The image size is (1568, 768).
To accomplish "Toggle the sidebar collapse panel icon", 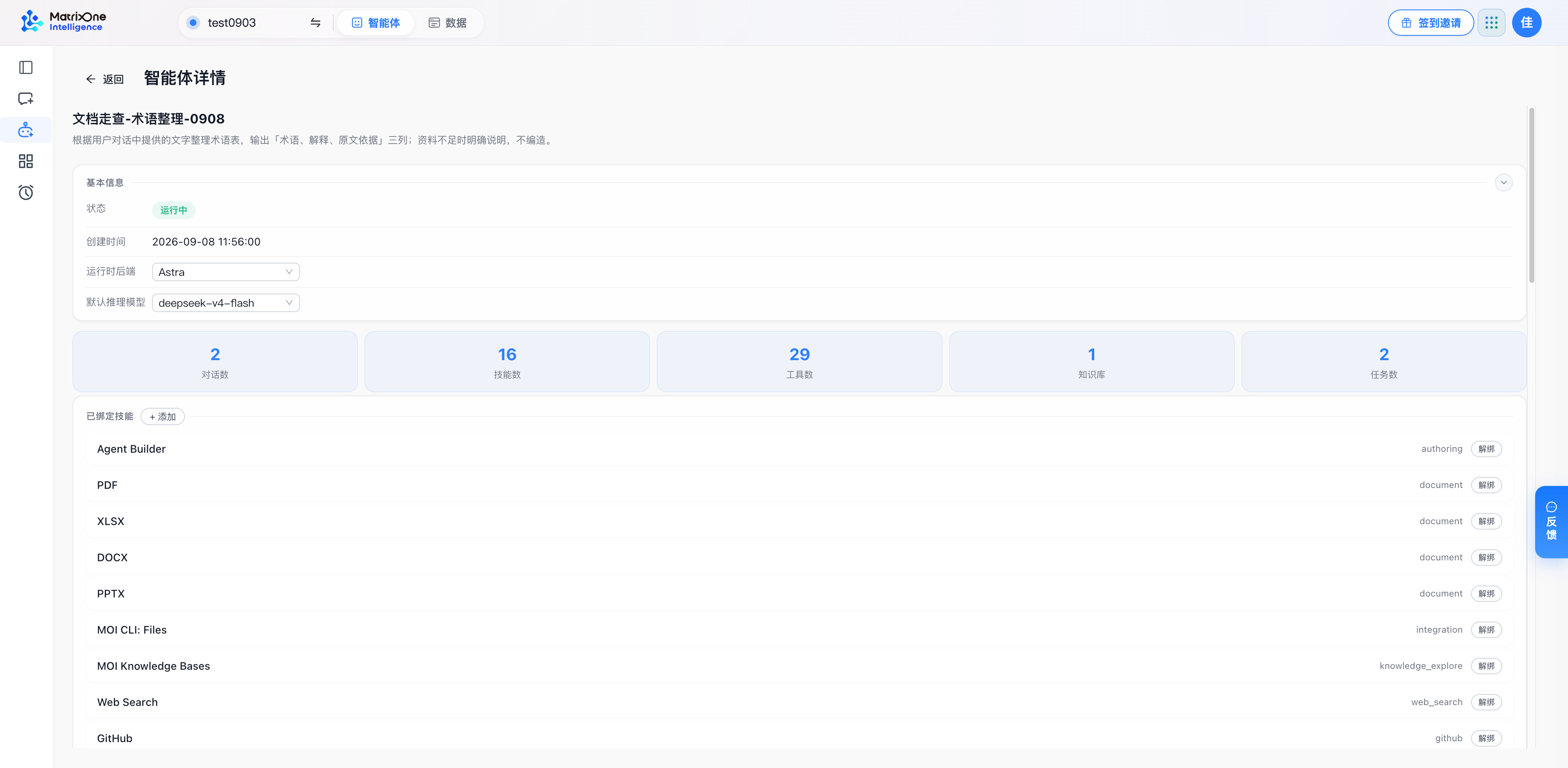I will coord(25,67).
